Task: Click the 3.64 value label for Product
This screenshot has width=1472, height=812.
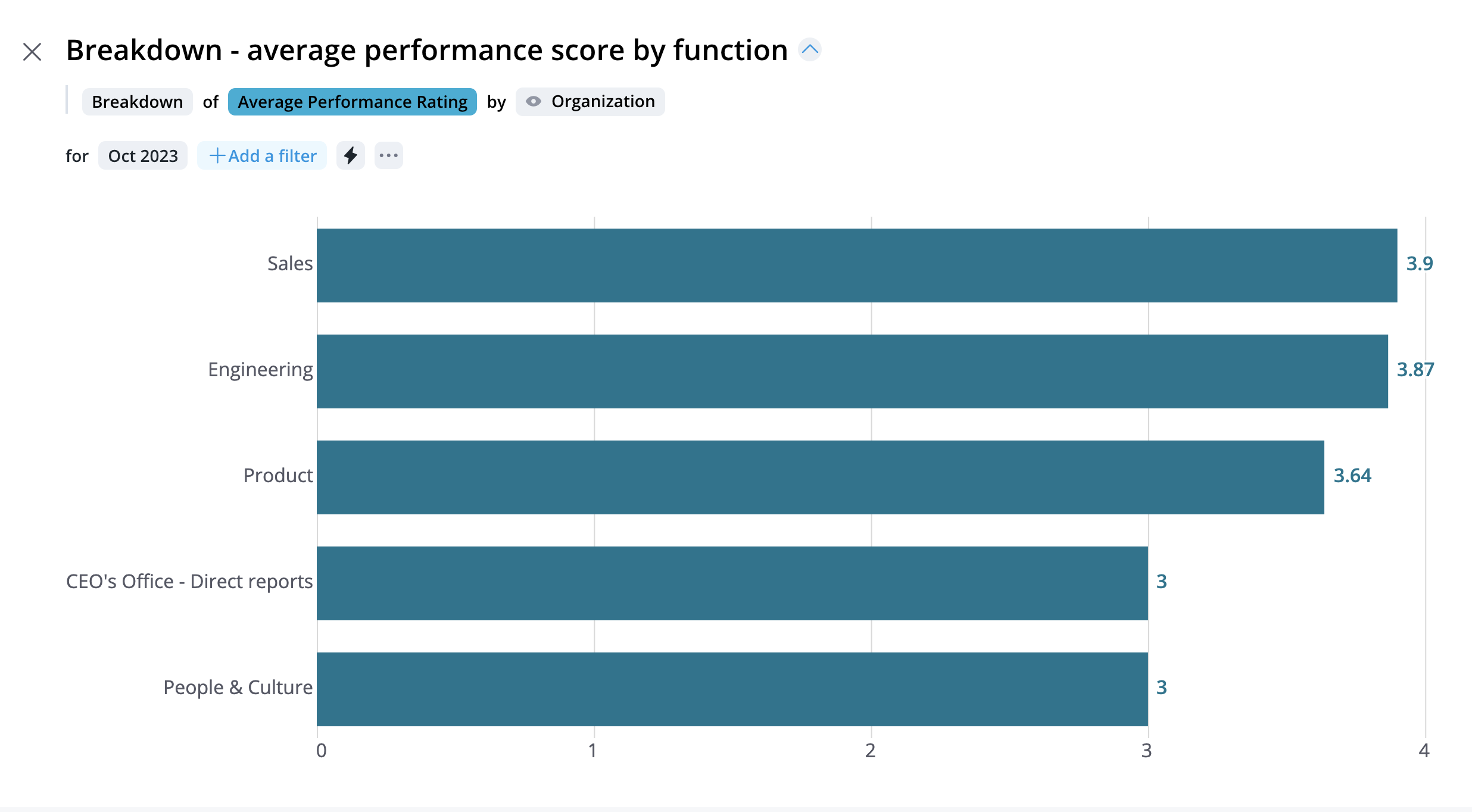Action: pyautogui.click(x=1352, y=476)
